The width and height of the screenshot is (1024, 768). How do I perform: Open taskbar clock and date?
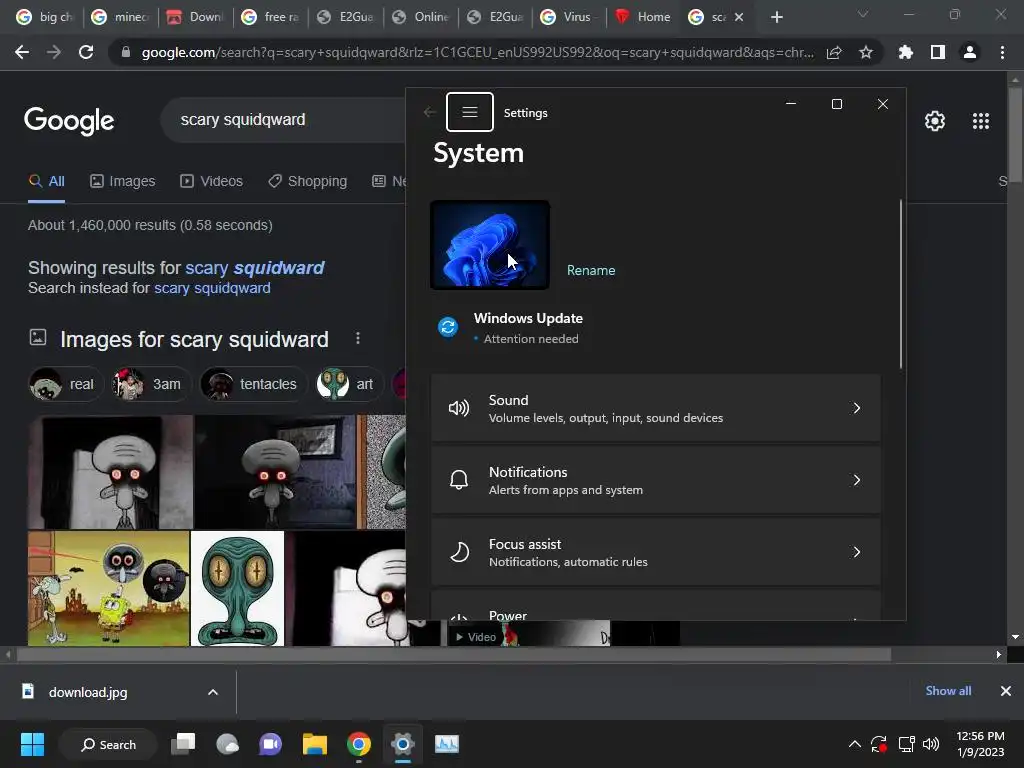[x=980, y=744]
